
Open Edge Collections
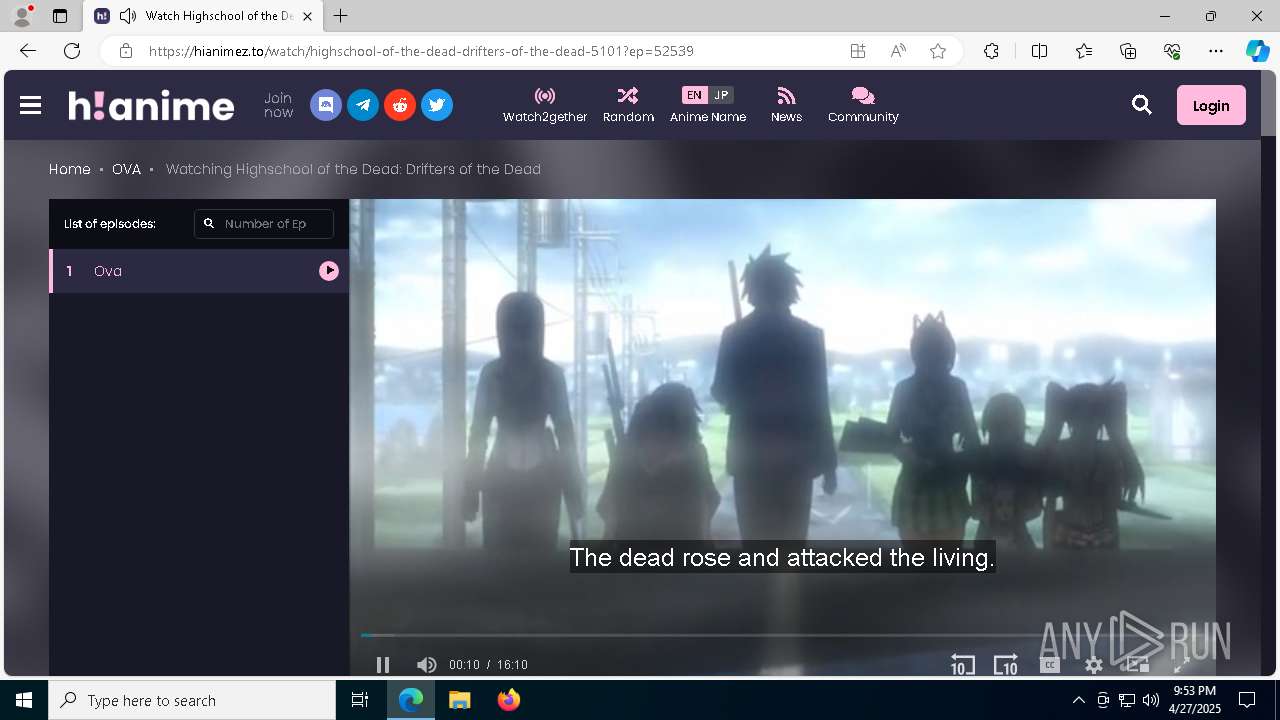[1128, 51]
